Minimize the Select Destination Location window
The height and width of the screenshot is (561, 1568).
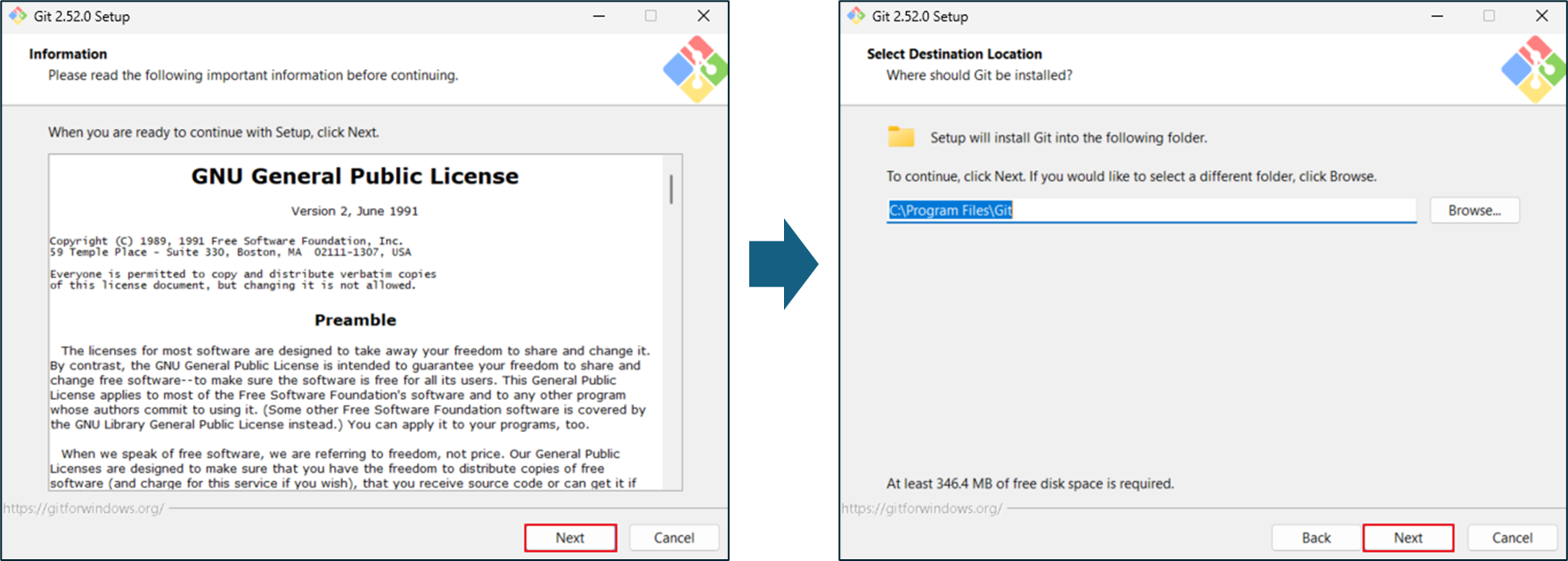[1437, 16]
